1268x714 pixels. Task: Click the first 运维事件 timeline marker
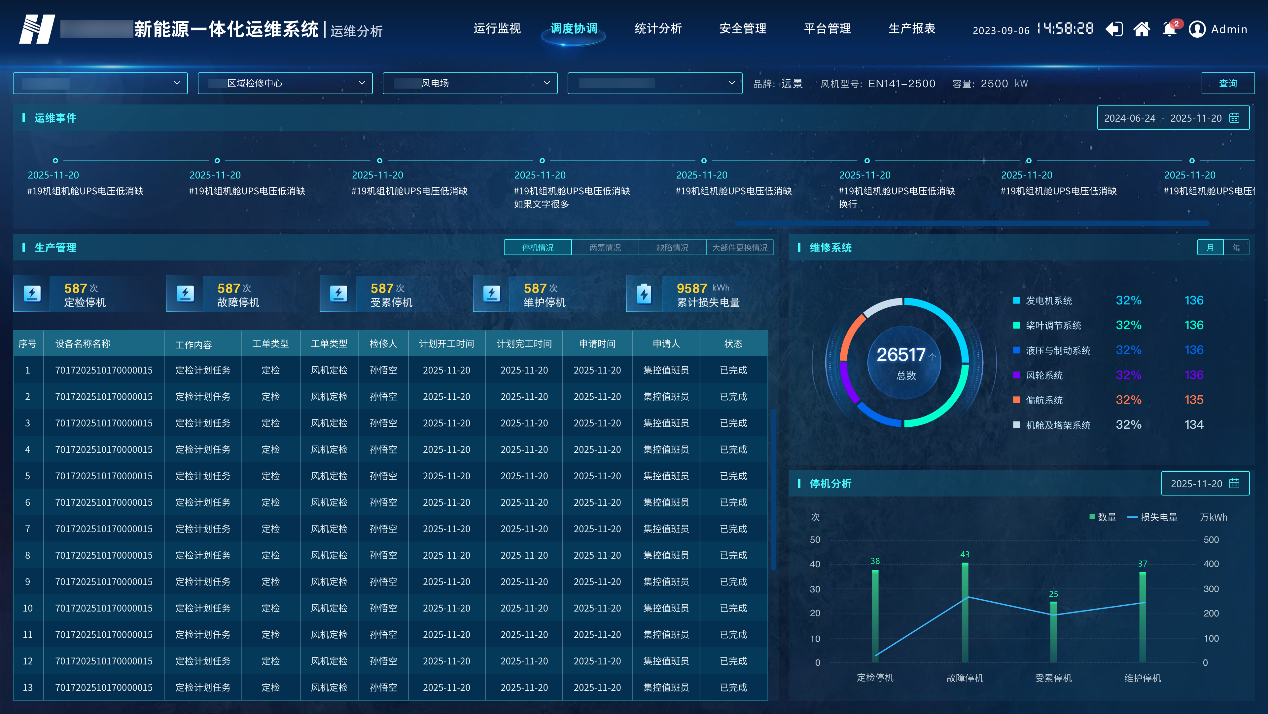[x=55, y=160]
